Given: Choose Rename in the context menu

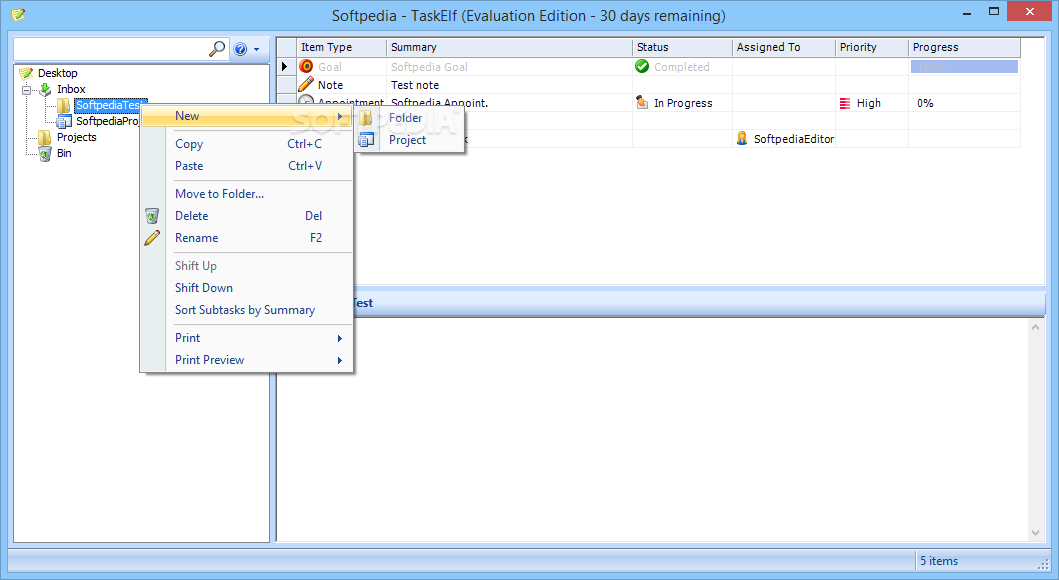Looking at the screenshot, I should pyautogui.click(x=247, y=238).
